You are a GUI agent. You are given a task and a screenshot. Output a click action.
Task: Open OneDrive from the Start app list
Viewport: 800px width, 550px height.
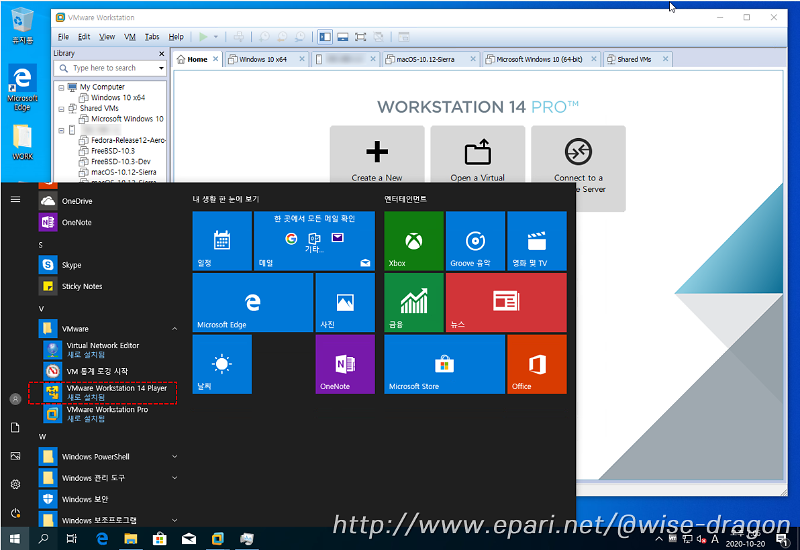[x=108, y=201]
